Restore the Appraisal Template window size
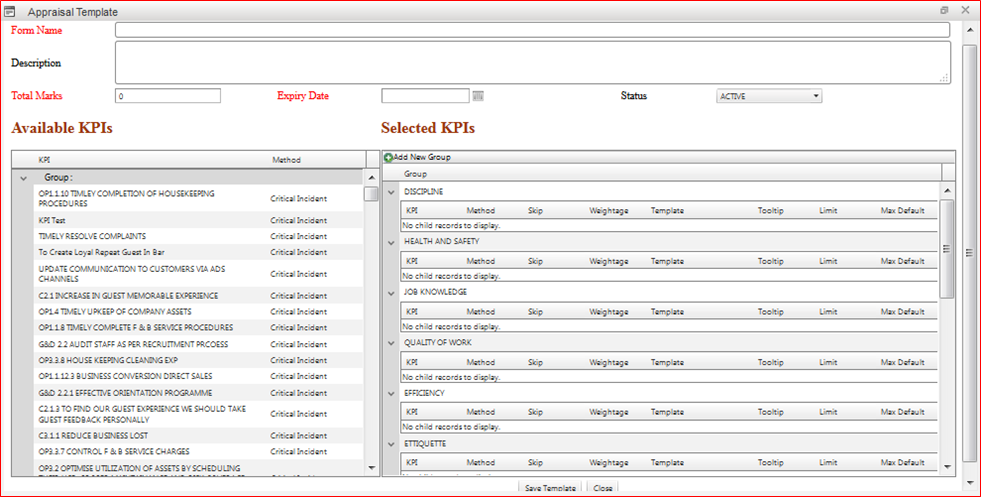981x497 pixels. (x=944, y=10)
